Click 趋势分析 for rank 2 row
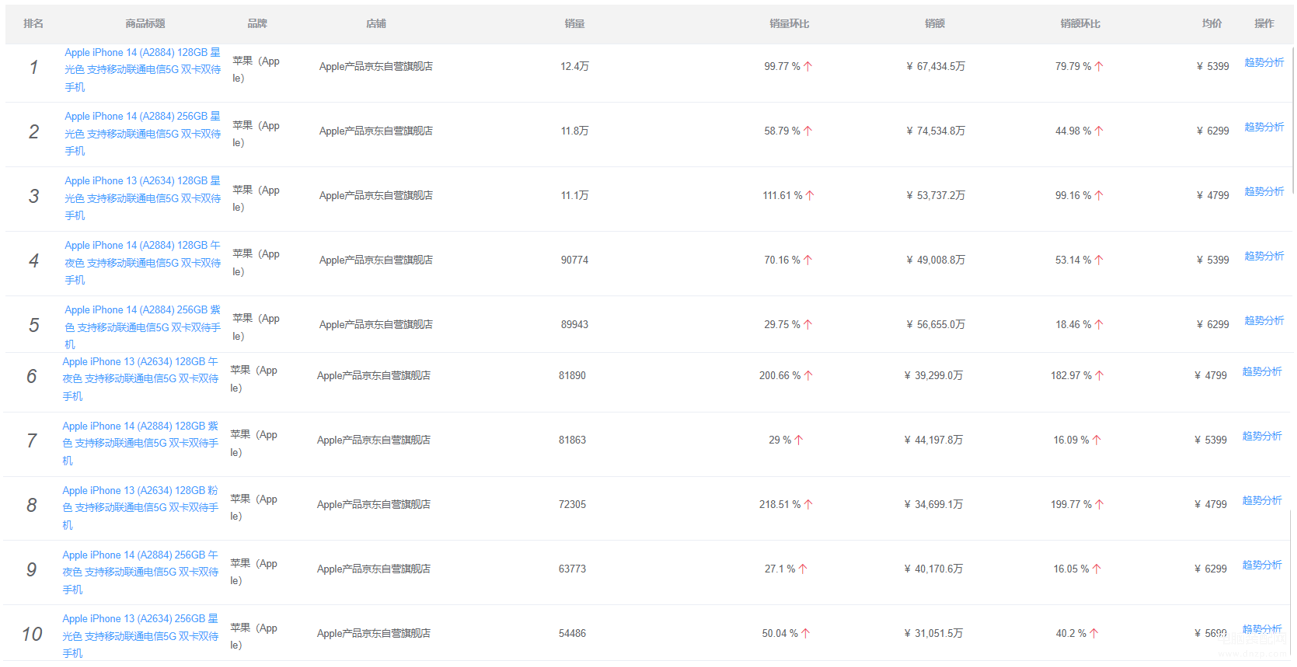The width and height of the screenshot is (1297, 667). pyautogui.click(x=1264, y=127)
